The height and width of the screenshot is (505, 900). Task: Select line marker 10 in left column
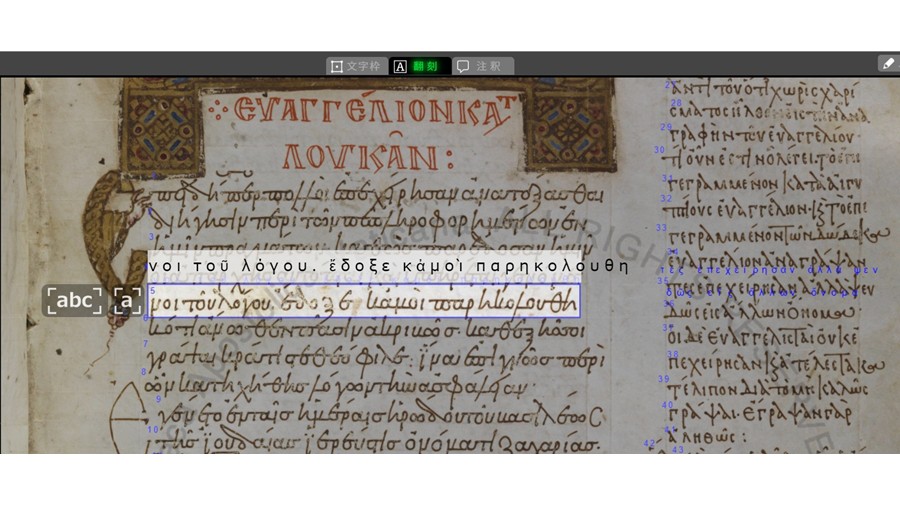click(152, 428)
